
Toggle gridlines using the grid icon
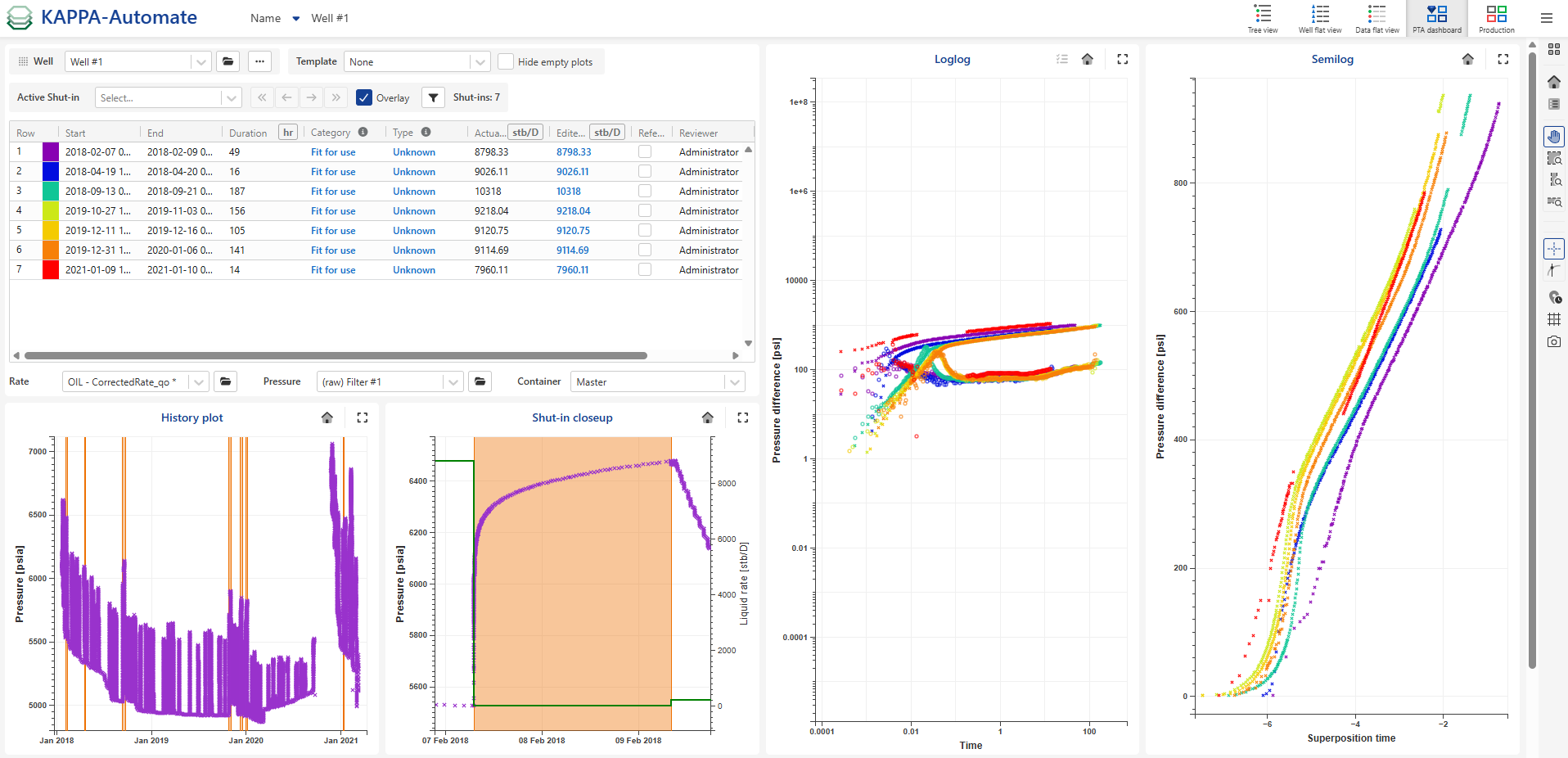point(1554,319)
